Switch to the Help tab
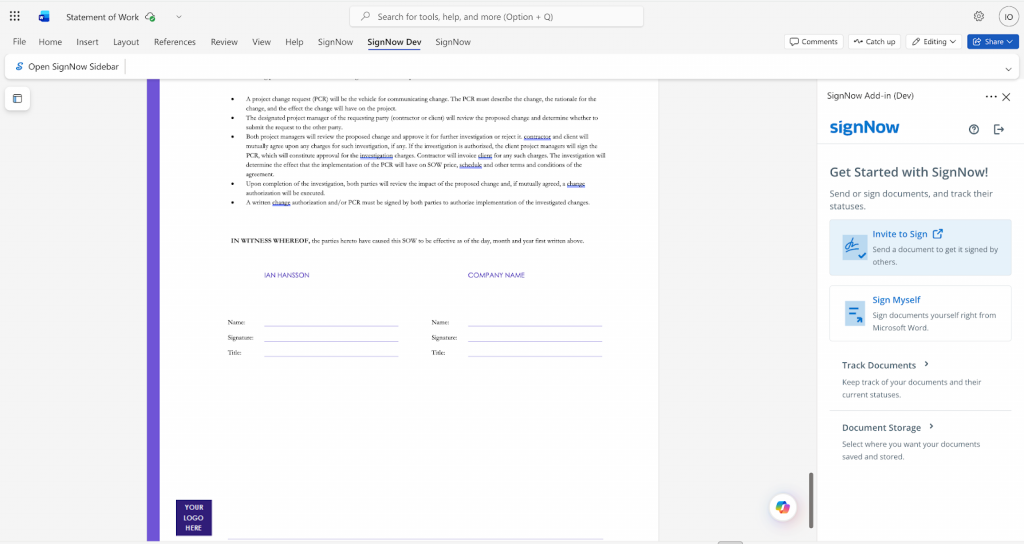The height and width of the screenshot is (544, 1024). pyautogui.click(x=294, y=42)
